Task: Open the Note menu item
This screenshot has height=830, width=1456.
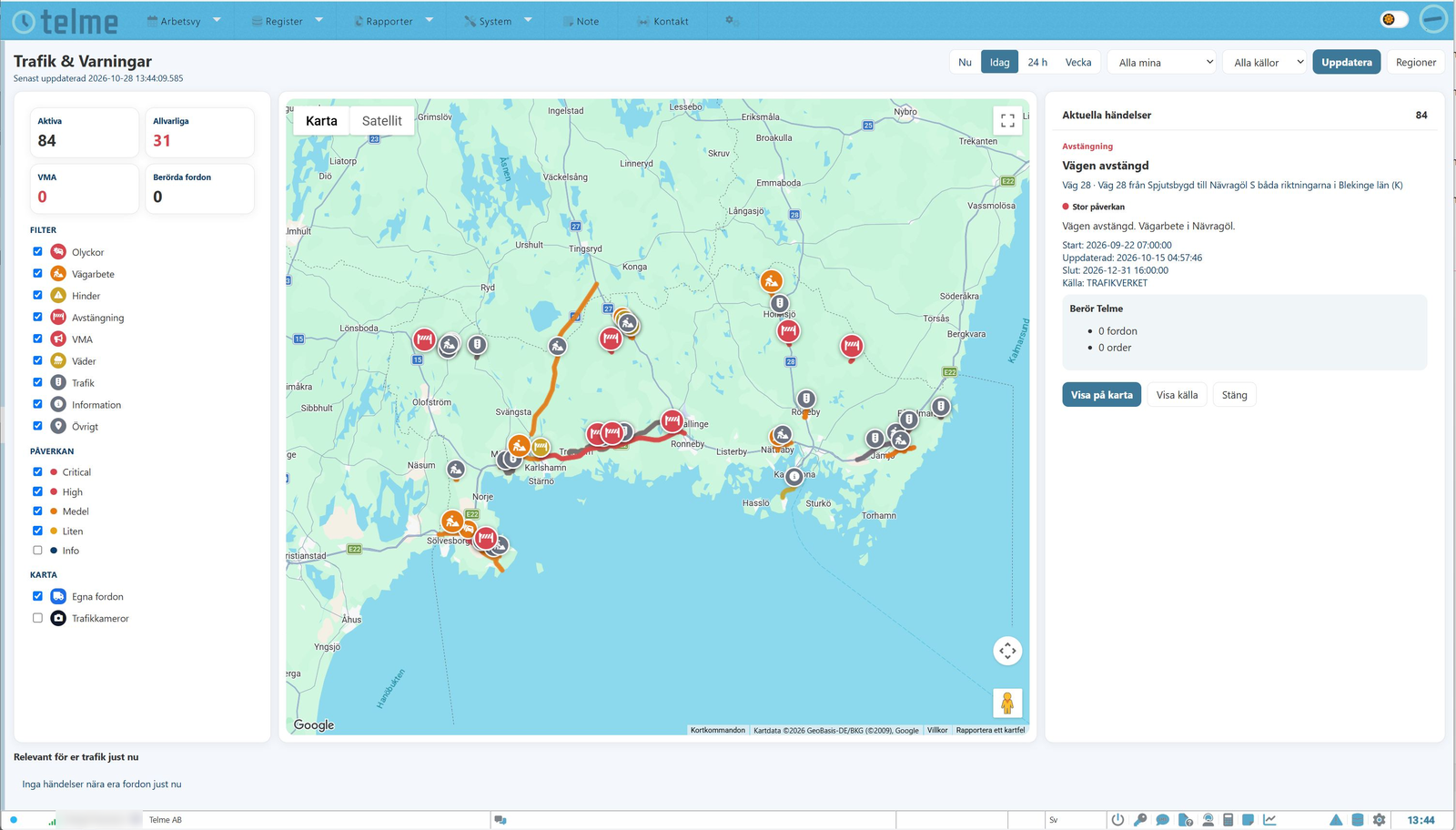Action: [581, 21]
